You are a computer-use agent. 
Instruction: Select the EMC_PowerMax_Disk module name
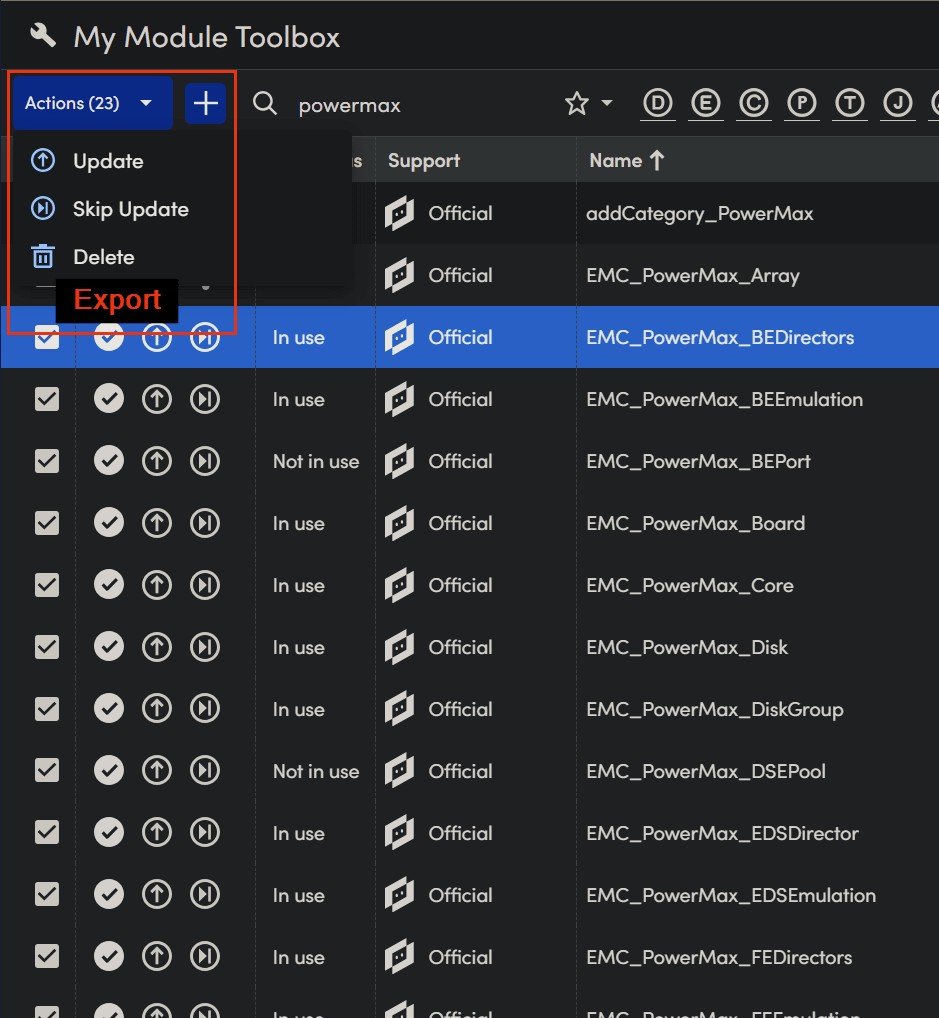coord(686,647)
